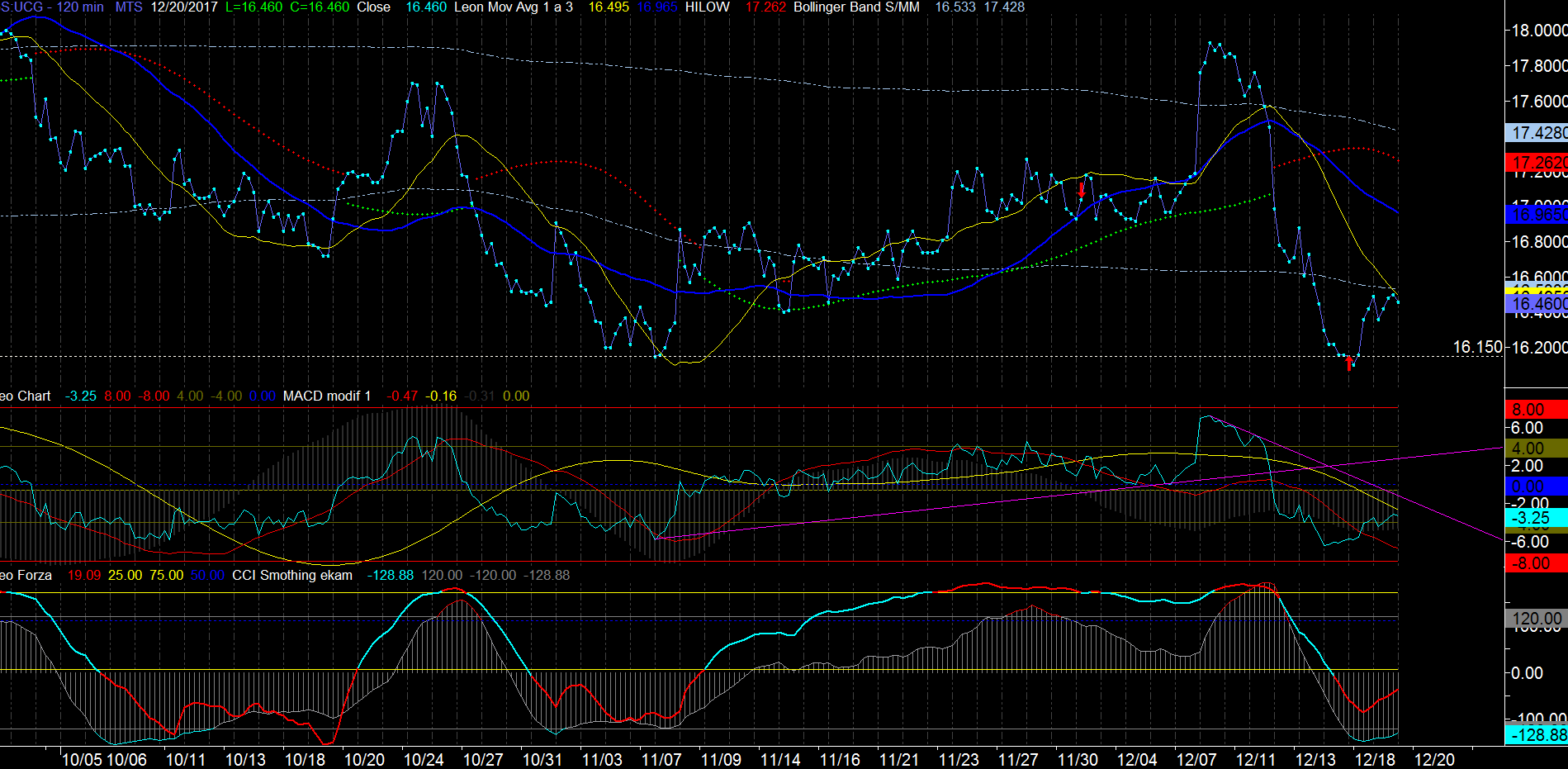Screen dimensions: 1568x769
Task: Click the 10/24 date on the time axis
Action: [424, 760]
